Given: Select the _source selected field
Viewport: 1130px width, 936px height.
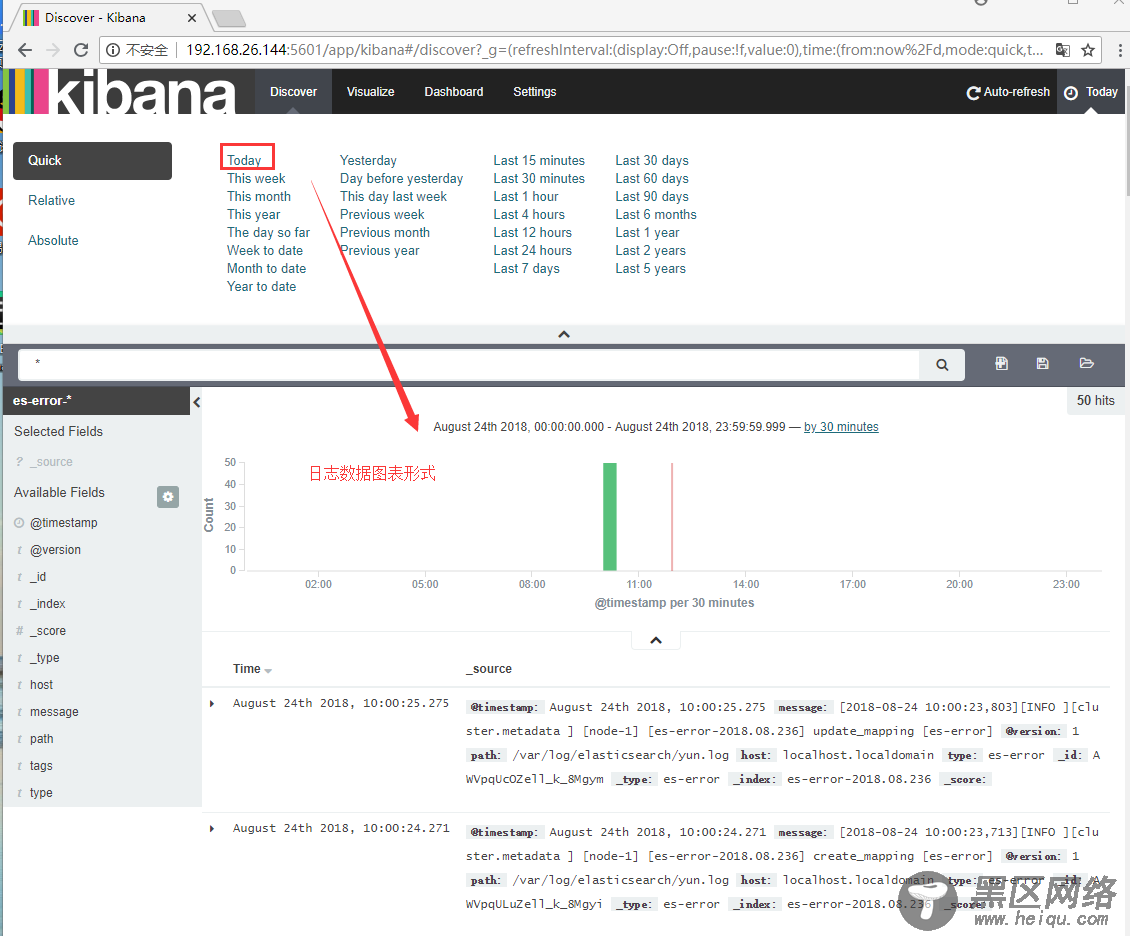Looking at the screenshot, I should point(51,462).
